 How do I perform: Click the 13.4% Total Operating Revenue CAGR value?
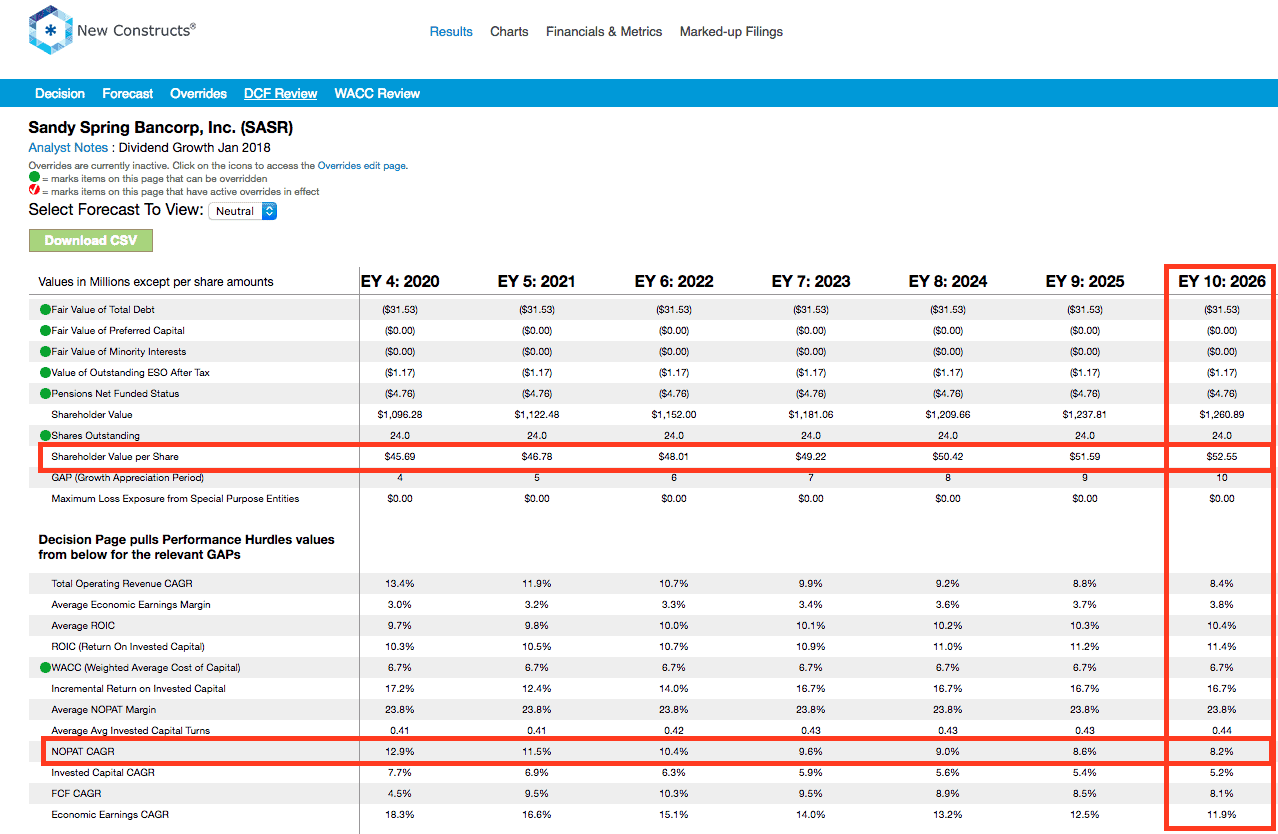point(400,584)
